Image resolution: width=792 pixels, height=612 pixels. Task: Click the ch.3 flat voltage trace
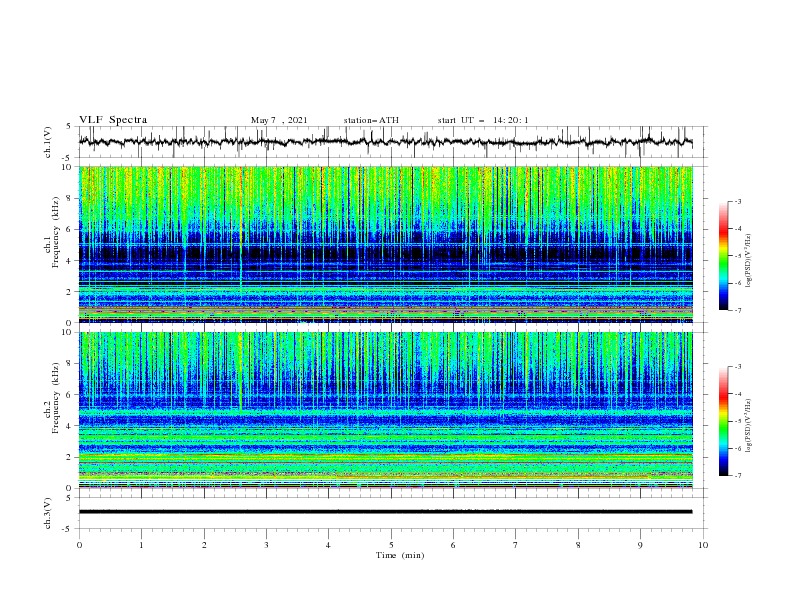pos(385,512)
